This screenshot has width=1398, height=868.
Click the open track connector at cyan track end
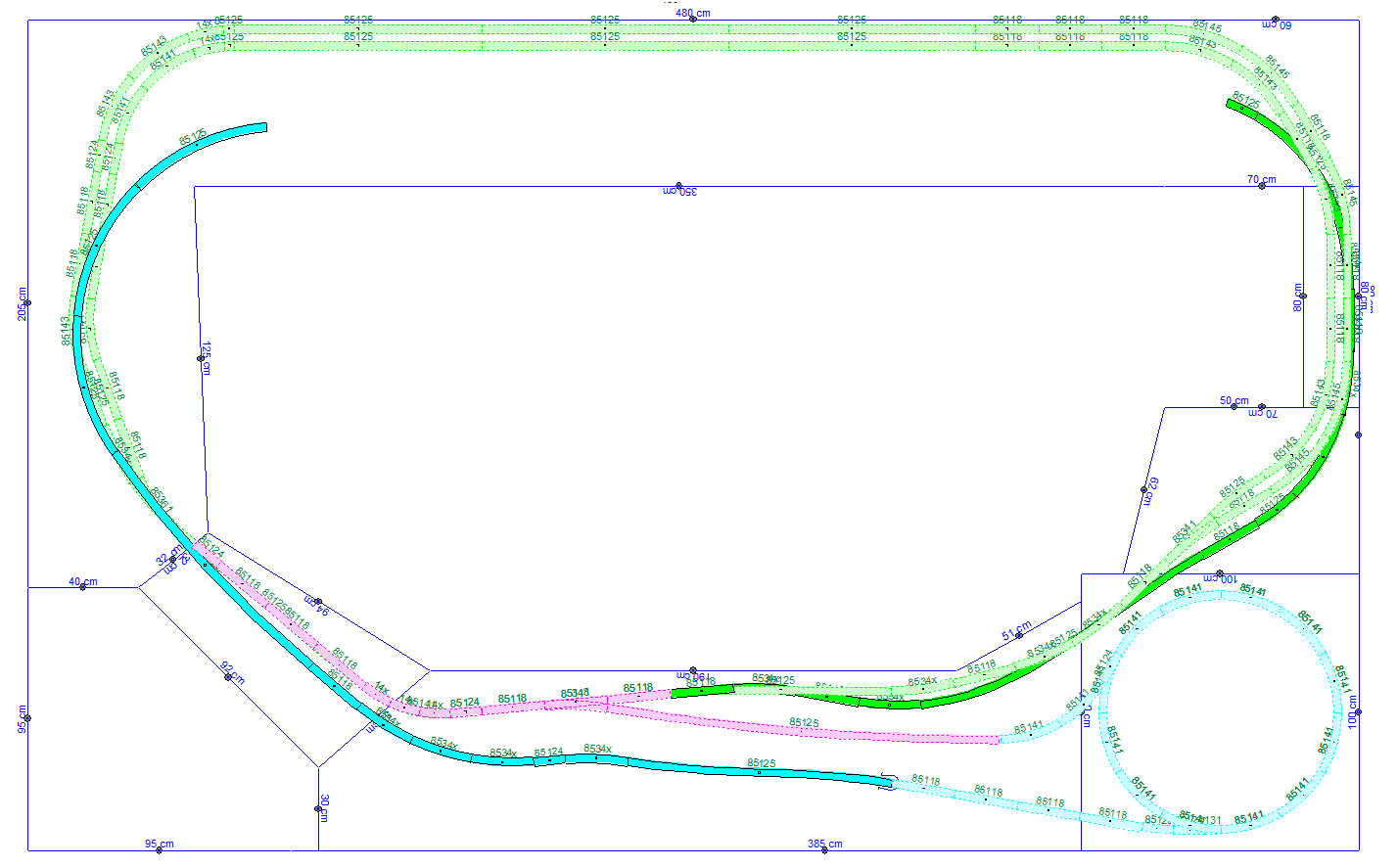point(887,782)
